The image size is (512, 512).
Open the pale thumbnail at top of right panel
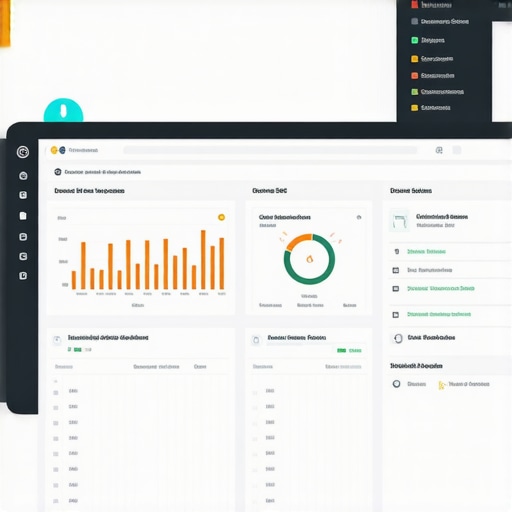399,221
